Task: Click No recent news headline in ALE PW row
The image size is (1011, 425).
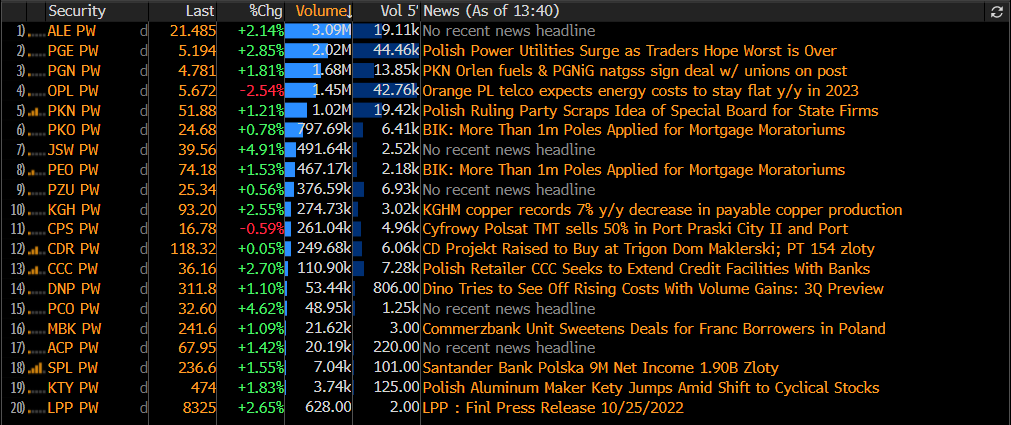Action: [509, 31]
